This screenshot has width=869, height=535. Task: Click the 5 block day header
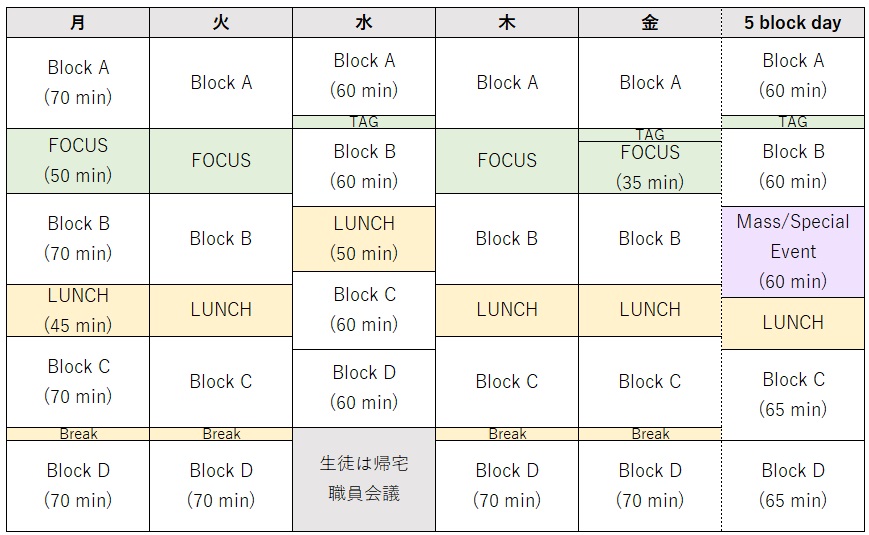pyautogui.click(x=792, y=23)
